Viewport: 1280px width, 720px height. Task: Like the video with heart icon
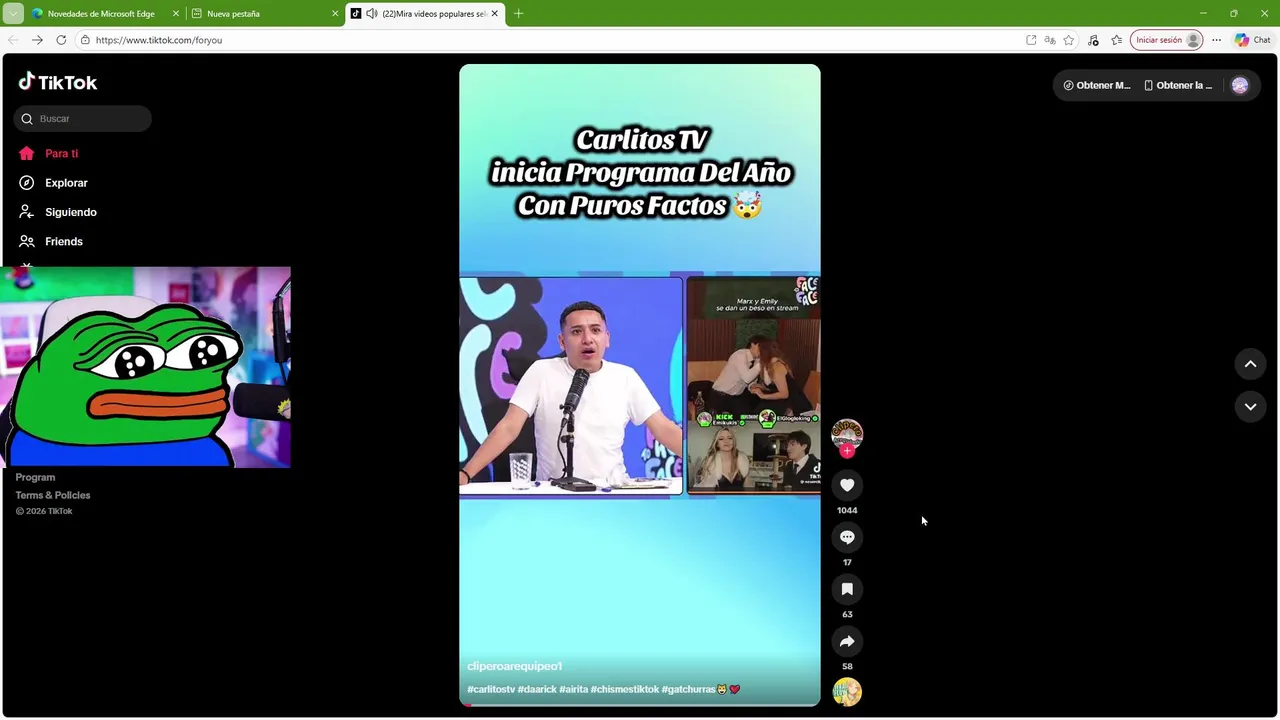(847, 485)
